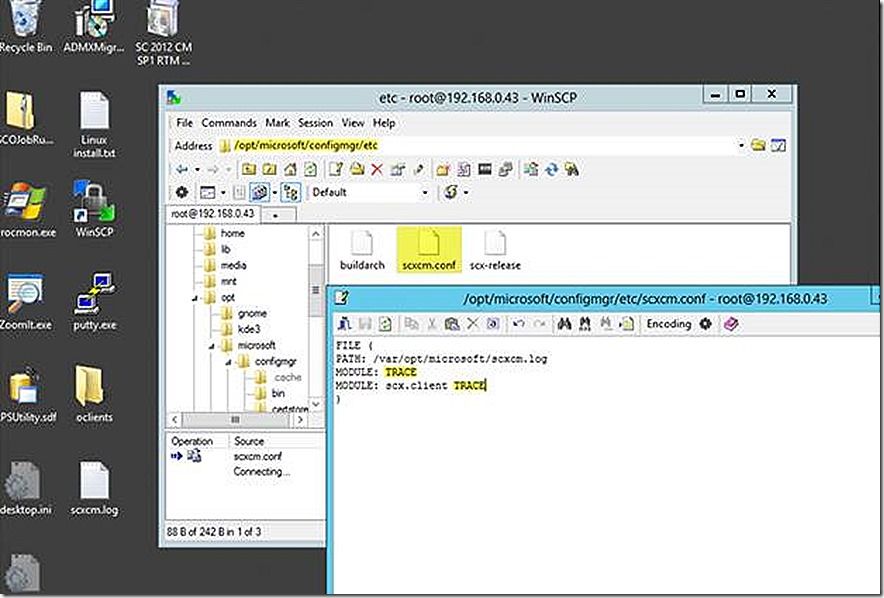
Task: Collapse the configmgr tree node
Action: pyautogui.click(x=228, y=362)
